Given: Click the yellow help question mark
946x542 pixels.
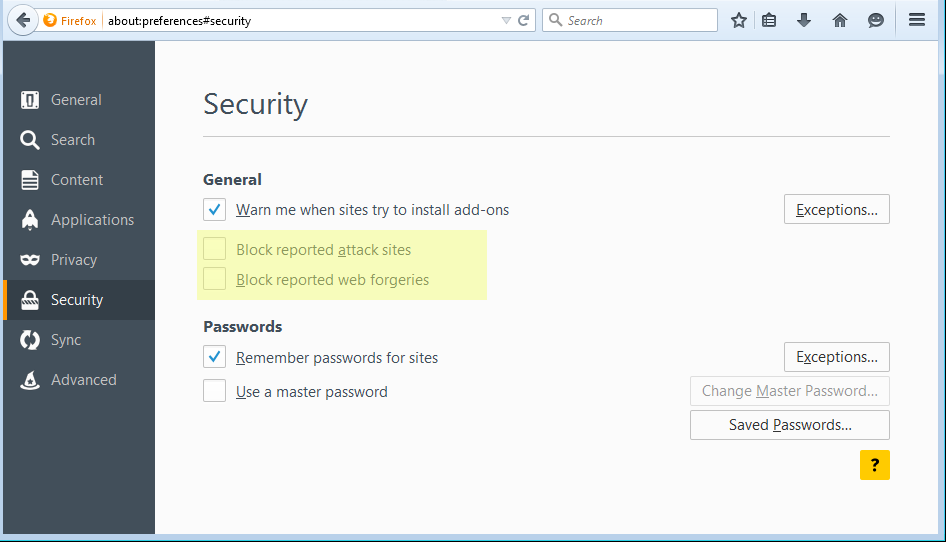Looking at the screenshot, I should 874,465.
